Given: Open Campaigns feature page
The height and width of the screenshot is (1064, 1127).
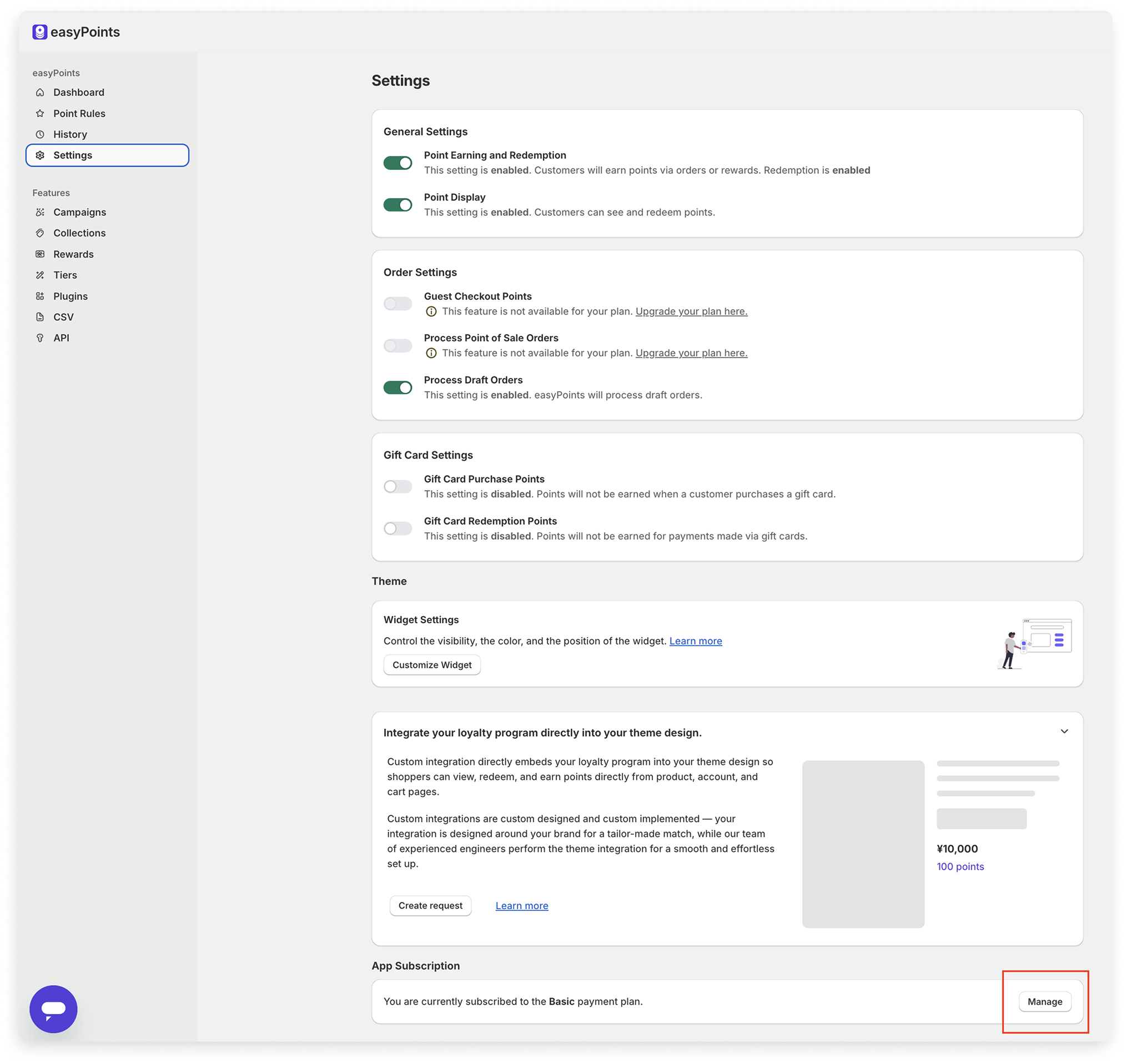Looking at the screenshot, I should coord(107,212).
